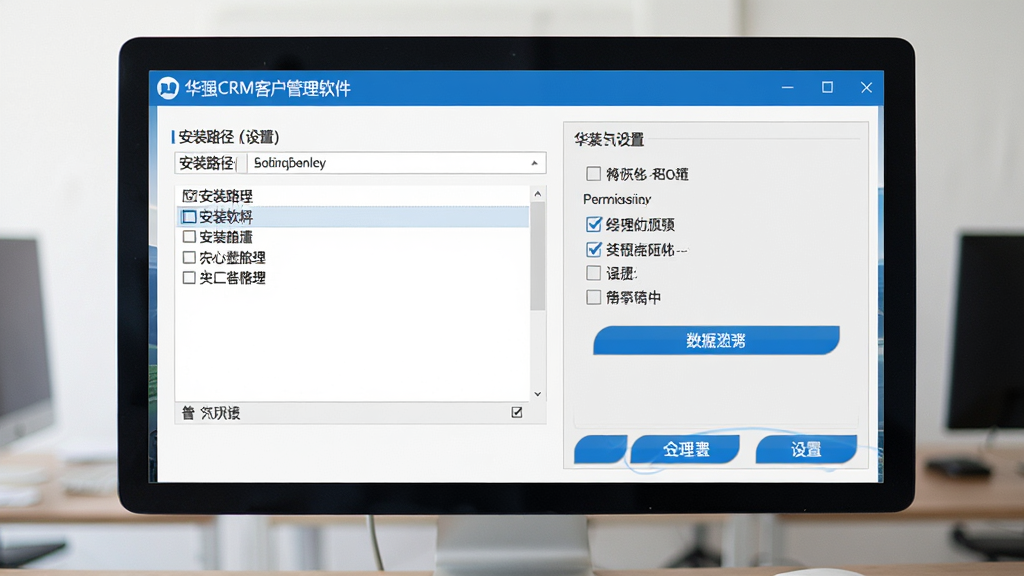This screenshot has width=1024, height=576.
Task: Close the CRM software window
Action: [867, 88]
